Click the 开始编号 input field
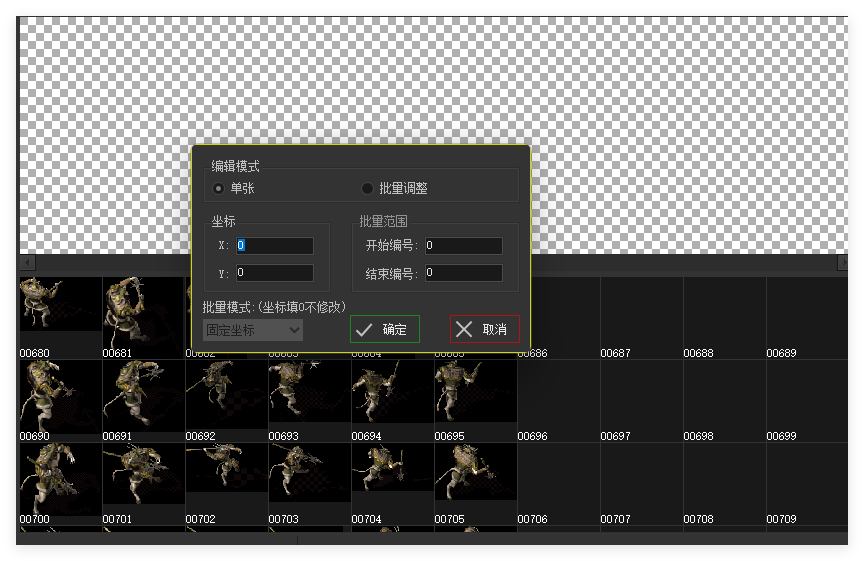The image size is (864, 561). tap(463, 246)
